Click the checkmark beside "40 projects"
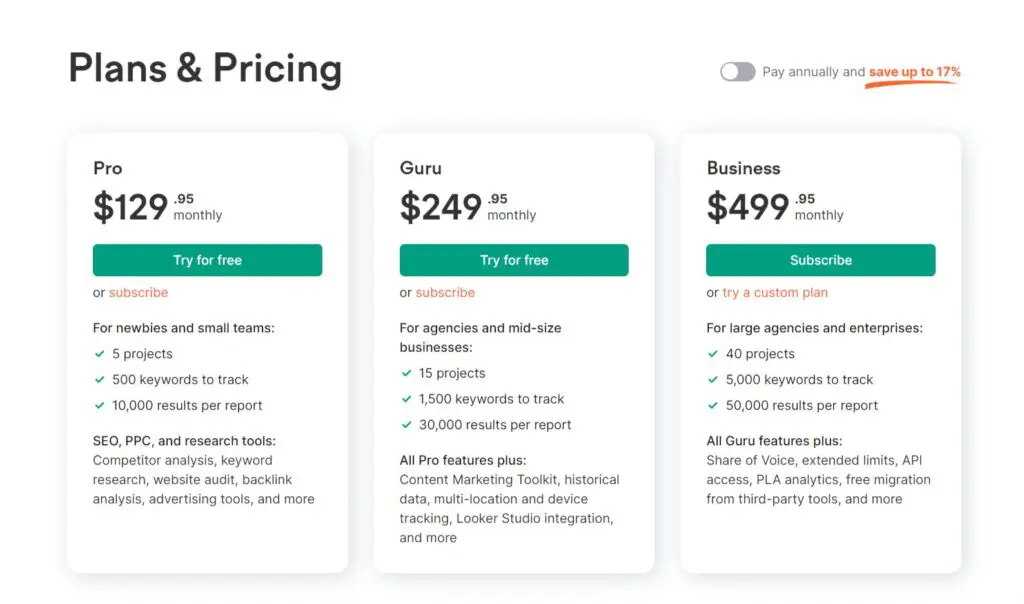Screen dimensions: 1024x604 713,353
